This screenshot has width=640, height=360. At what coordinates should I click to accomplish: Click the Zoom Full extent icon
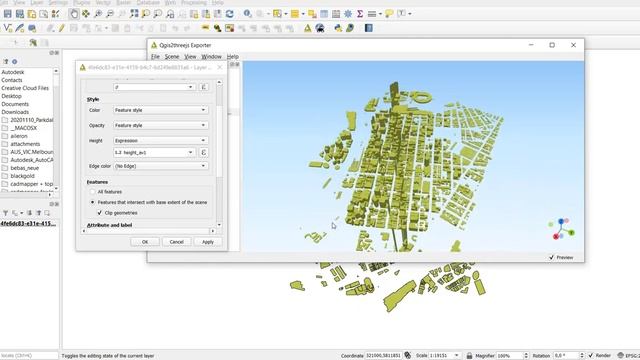pyautogui.click(x=134, y=14)
